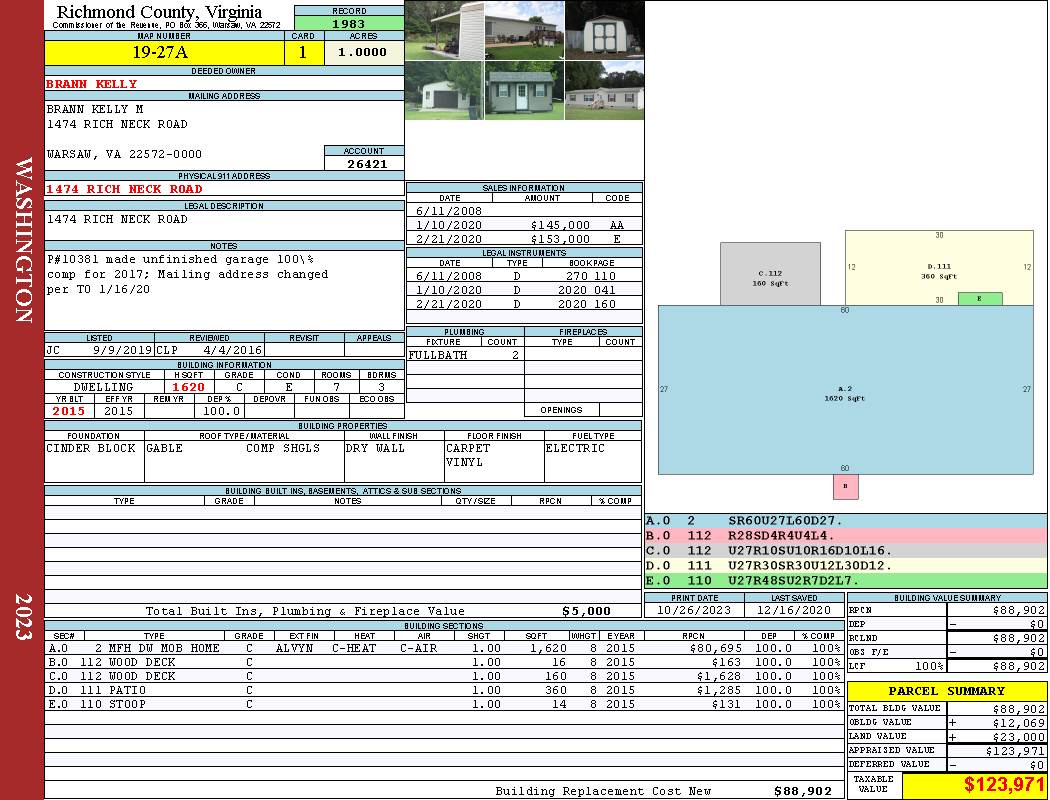Select the A.0 MFH DW MOB HOME section row
The width and height of the screenshot is (1050, 800).
click(x=443, y=648)
